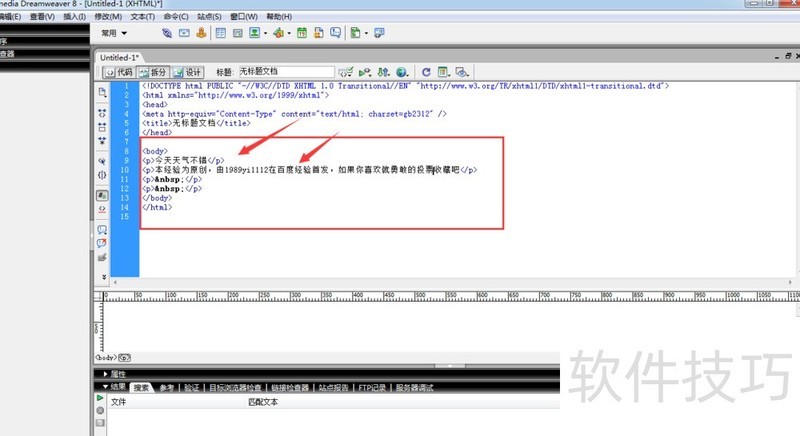Switch to 拆分 (Split) view

pyautogui.click(x=153, y=72)
